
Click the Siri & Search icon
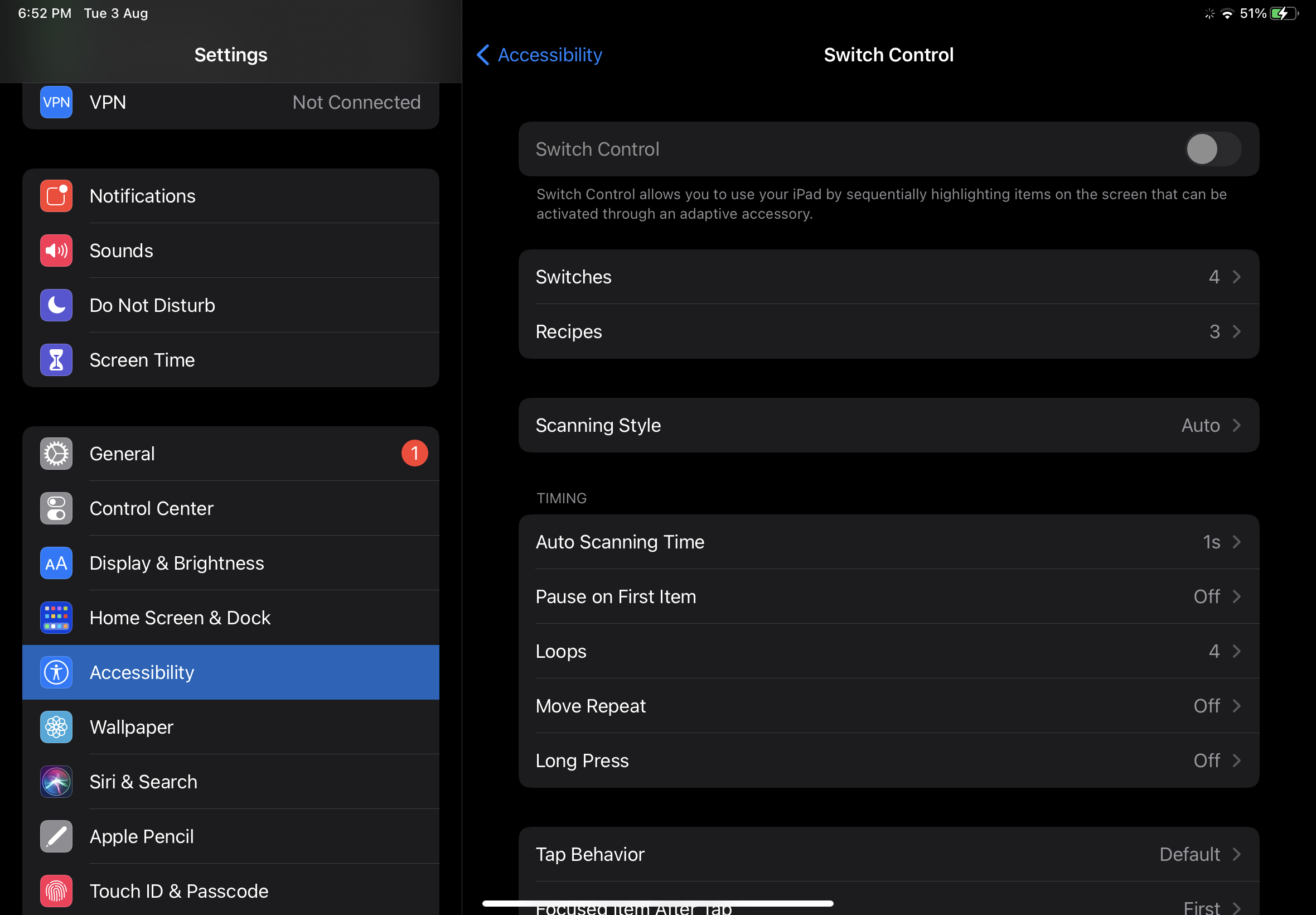(x=56, y=782)
